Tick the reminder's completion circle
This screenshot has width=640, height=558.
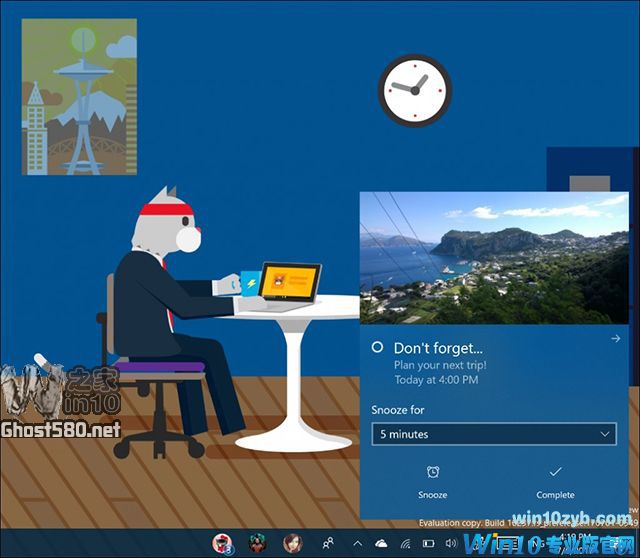tap(378, 347)
